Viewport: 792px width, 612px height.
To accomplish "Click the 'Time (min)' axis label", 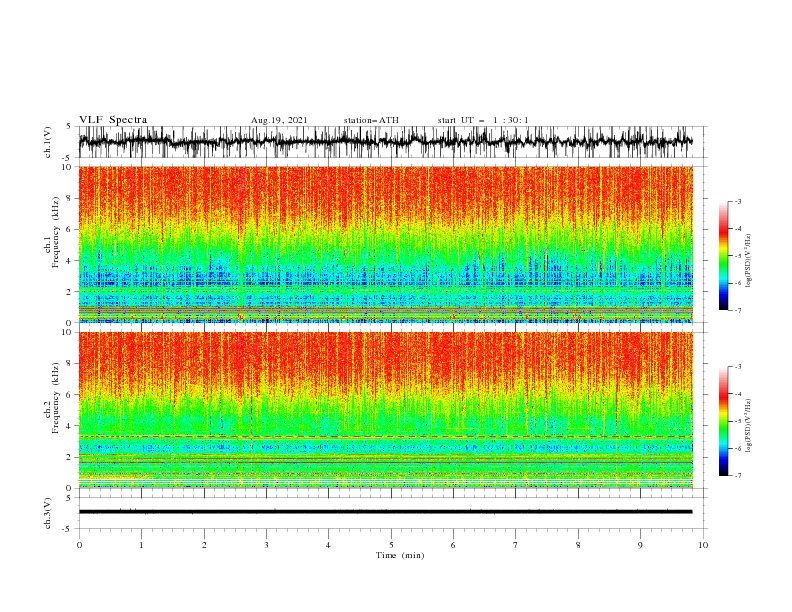I will (400, 555).
